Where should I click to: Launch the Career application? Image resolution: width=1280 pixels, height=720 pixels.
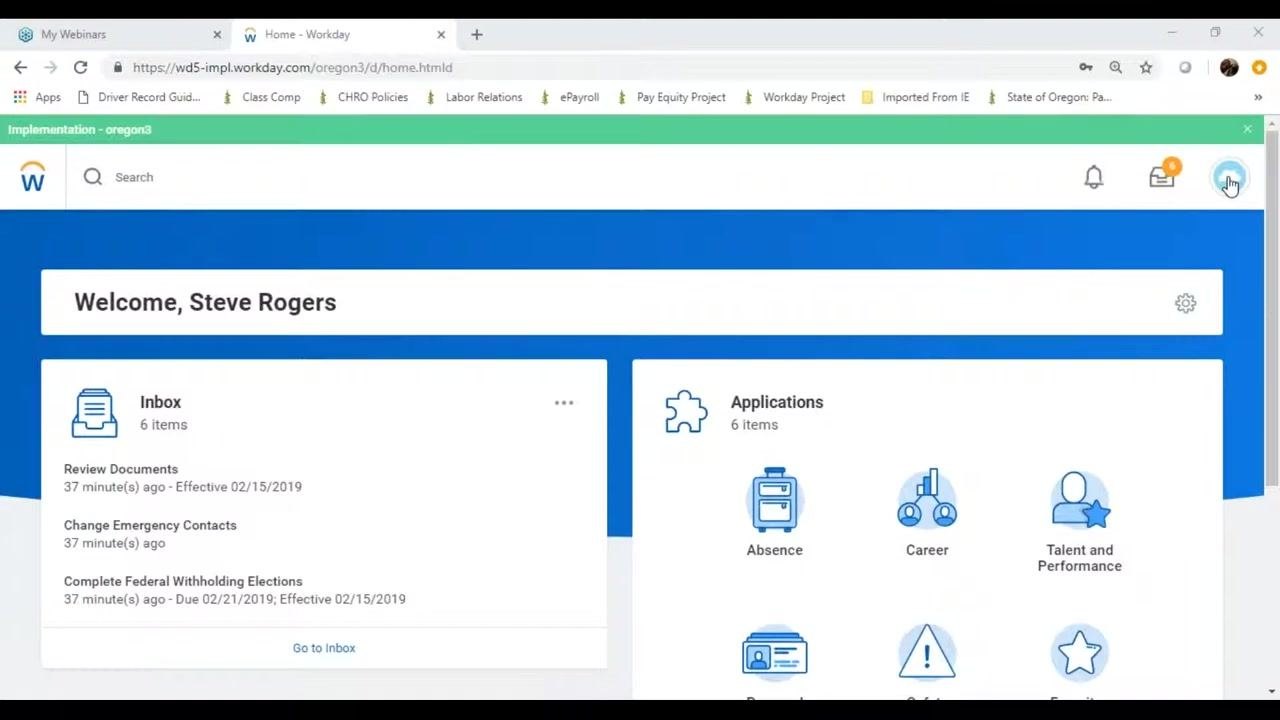coord(927,513)
